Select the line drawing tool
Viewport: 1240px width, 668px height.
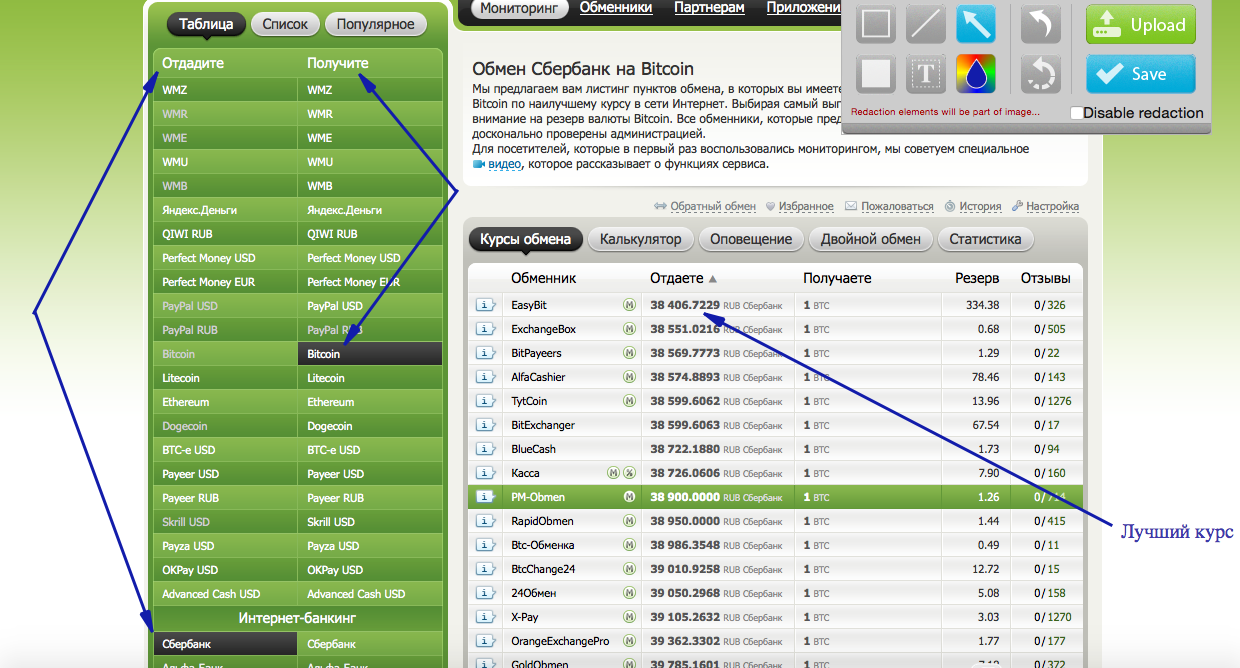[x=926, y=24]
